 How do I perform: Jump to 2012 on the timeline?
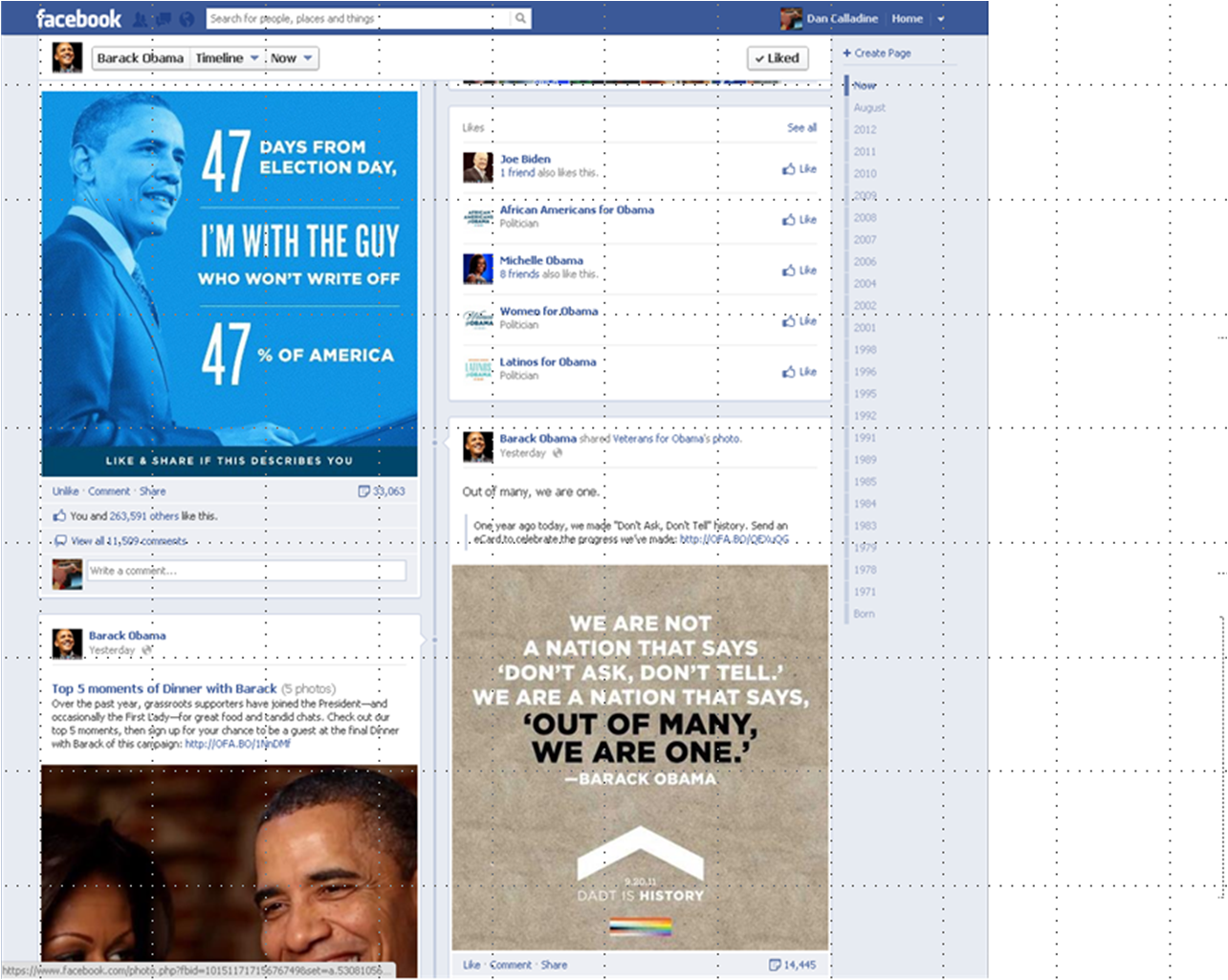865,130
